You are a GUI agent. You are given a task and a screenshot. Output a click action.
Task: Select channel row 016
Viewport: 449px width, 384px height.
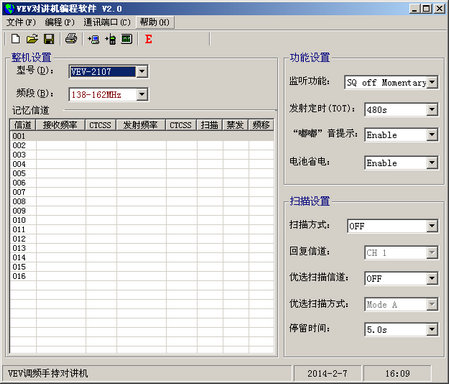(x=142, y=276)
